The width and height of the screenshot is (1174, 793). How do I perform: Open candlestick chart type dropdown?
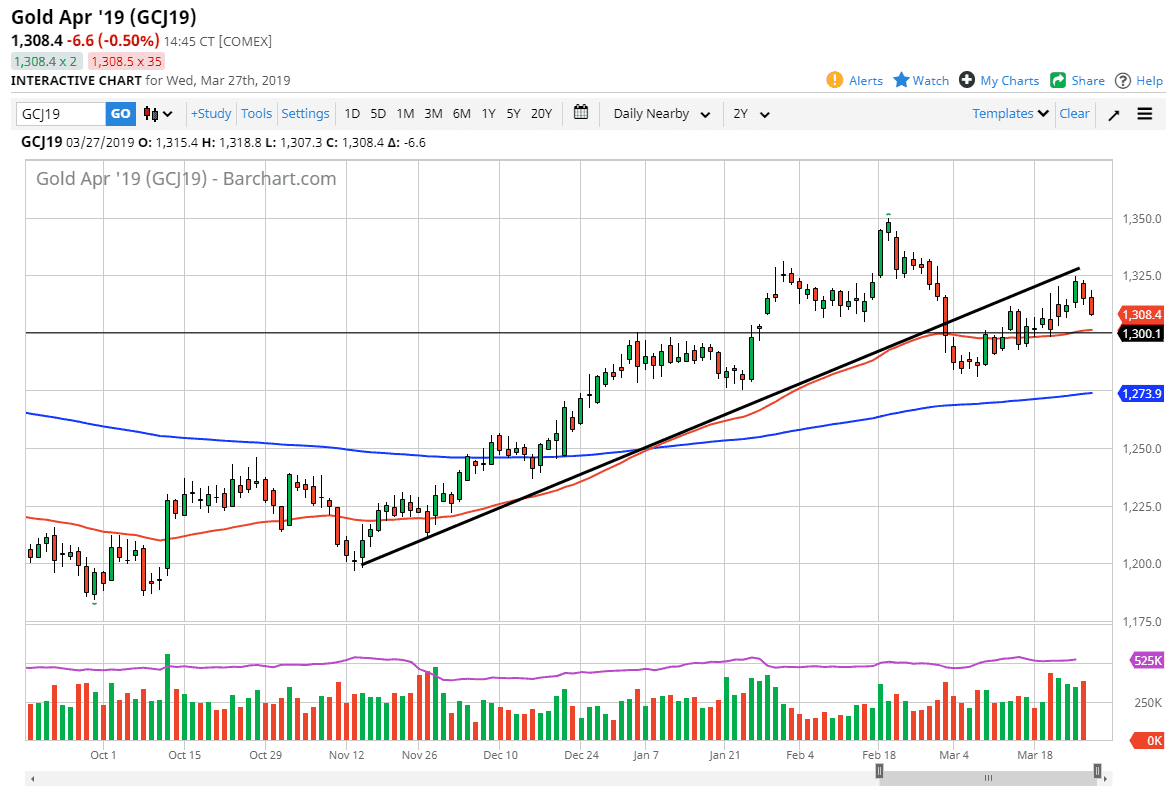coord(158,114)
